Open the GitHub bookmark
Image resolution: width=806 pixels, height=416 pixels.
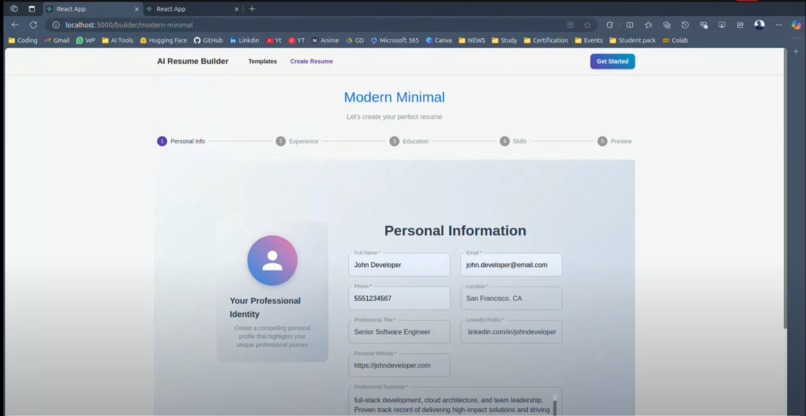[x=208, y=40]
